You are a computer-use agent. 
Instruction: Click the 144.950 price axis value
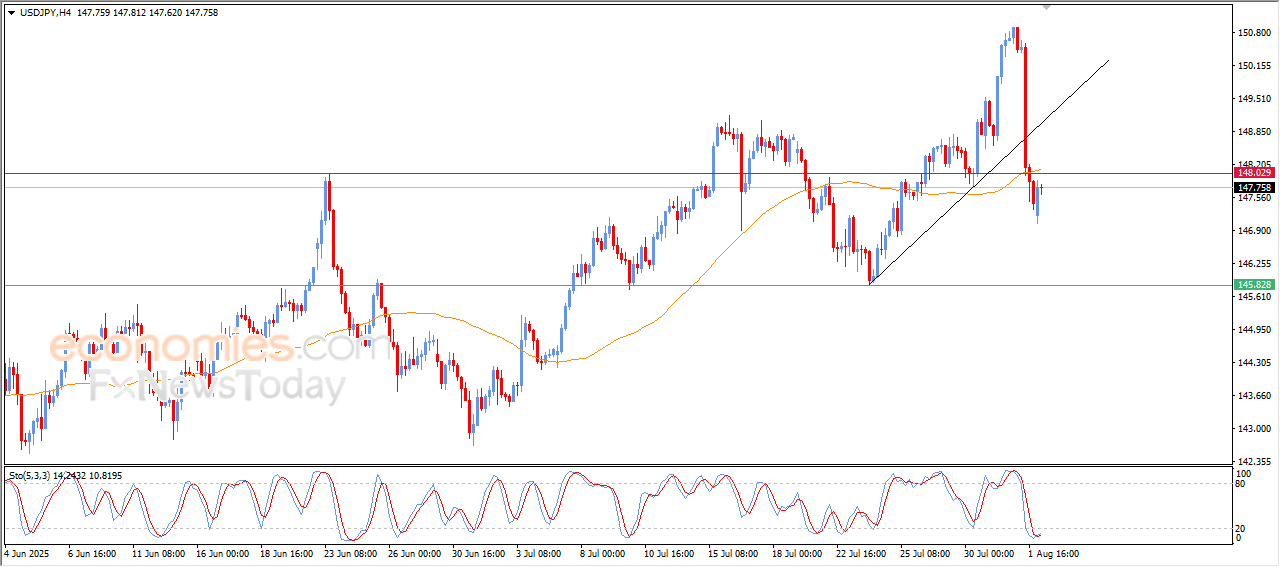[1254, 330]
